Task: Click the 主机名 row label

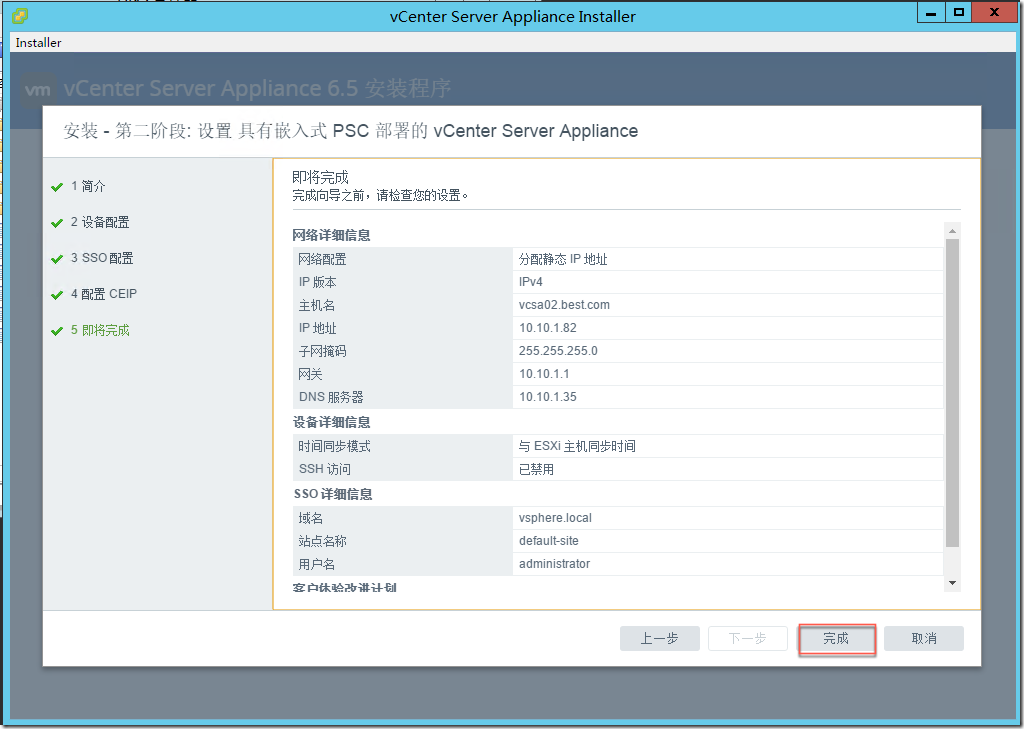Action: coord(317,305)
